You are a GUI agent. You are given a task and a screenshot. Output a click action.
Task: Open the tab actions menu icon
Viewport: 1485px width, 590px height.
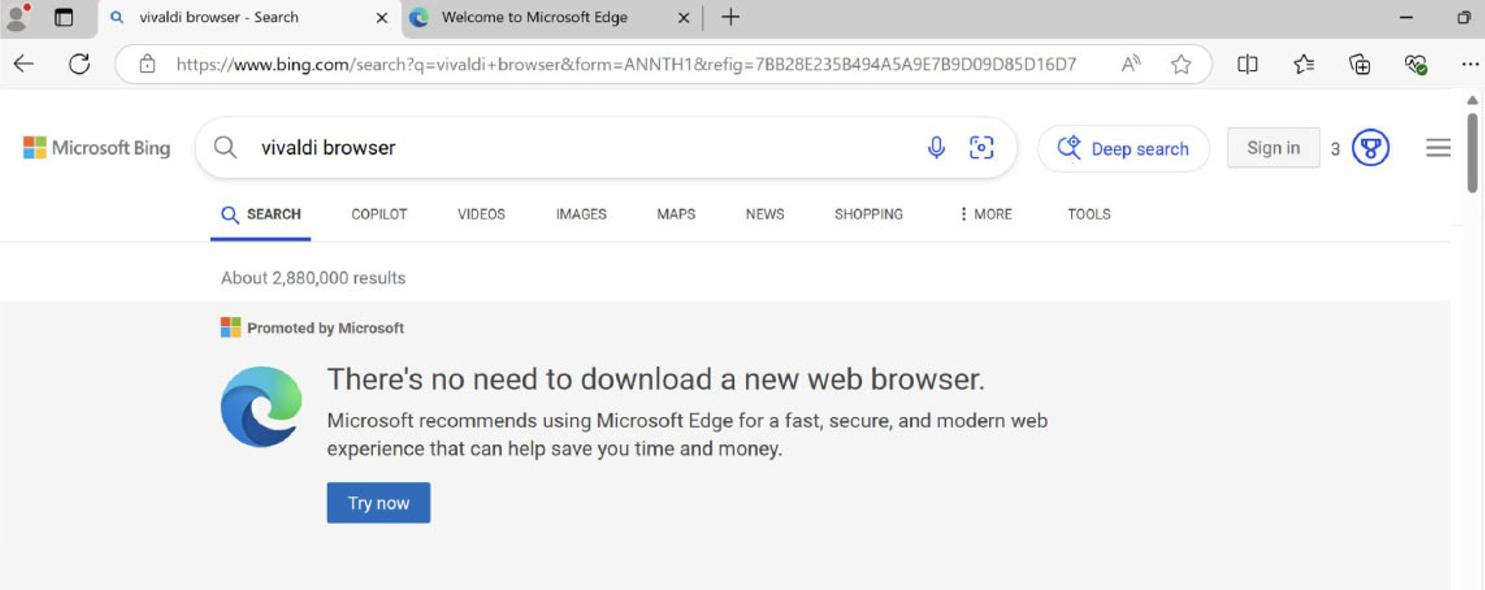click(63, 17)
